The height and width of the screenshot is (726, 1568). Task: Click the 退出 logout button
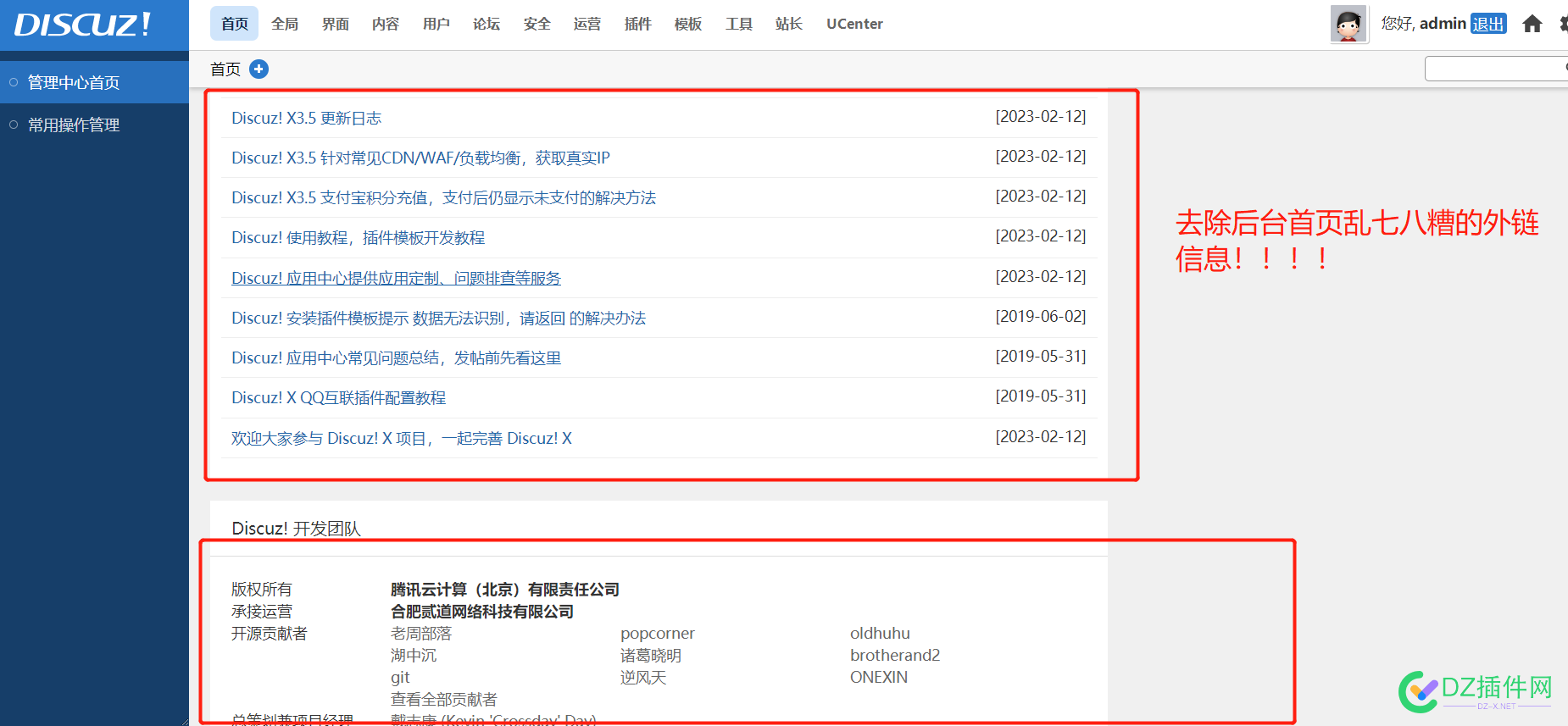(1488, 24)
